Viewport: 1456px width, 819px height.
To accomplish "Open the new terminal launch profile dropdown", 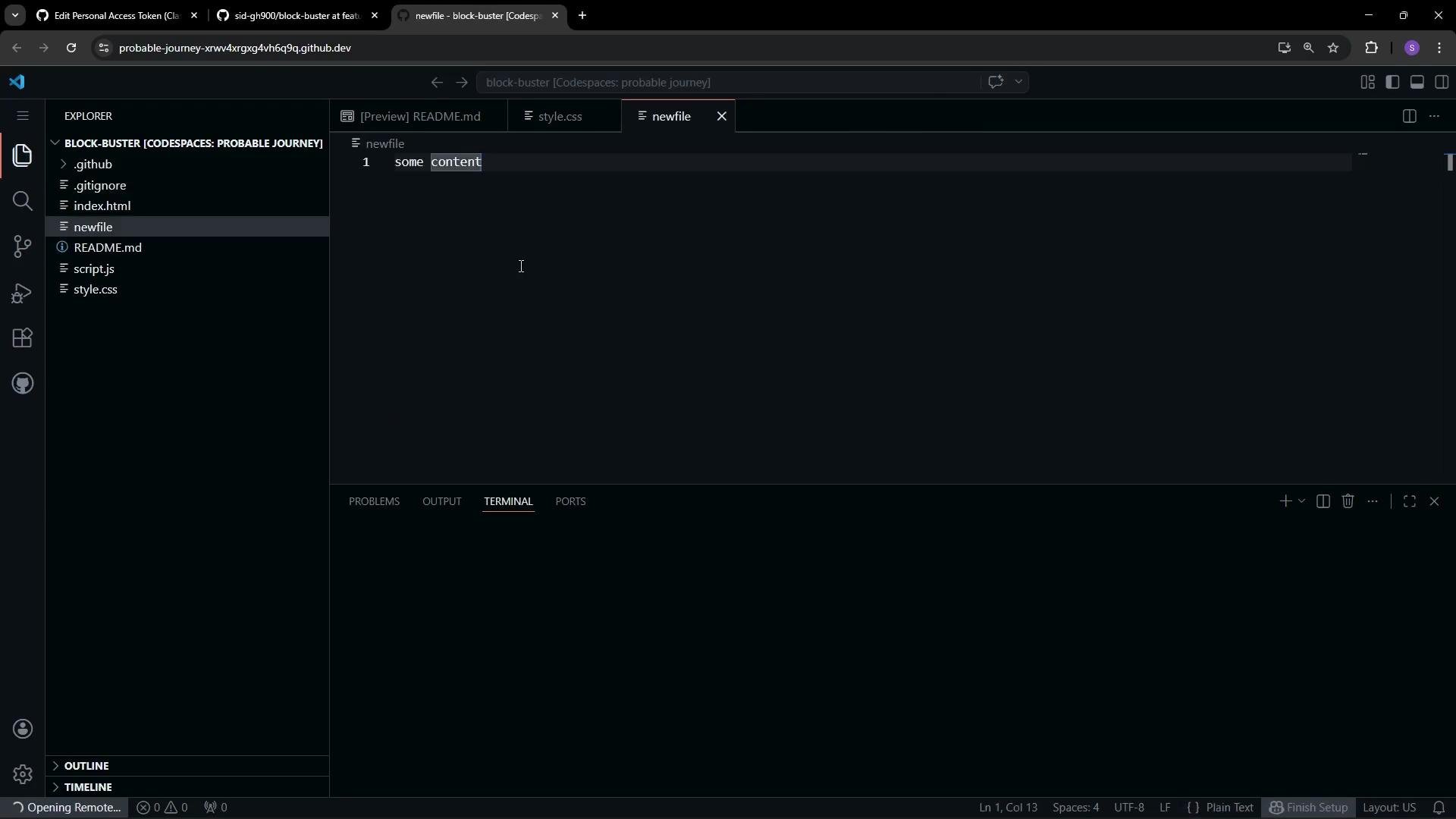I will [x=1301, y=501].
